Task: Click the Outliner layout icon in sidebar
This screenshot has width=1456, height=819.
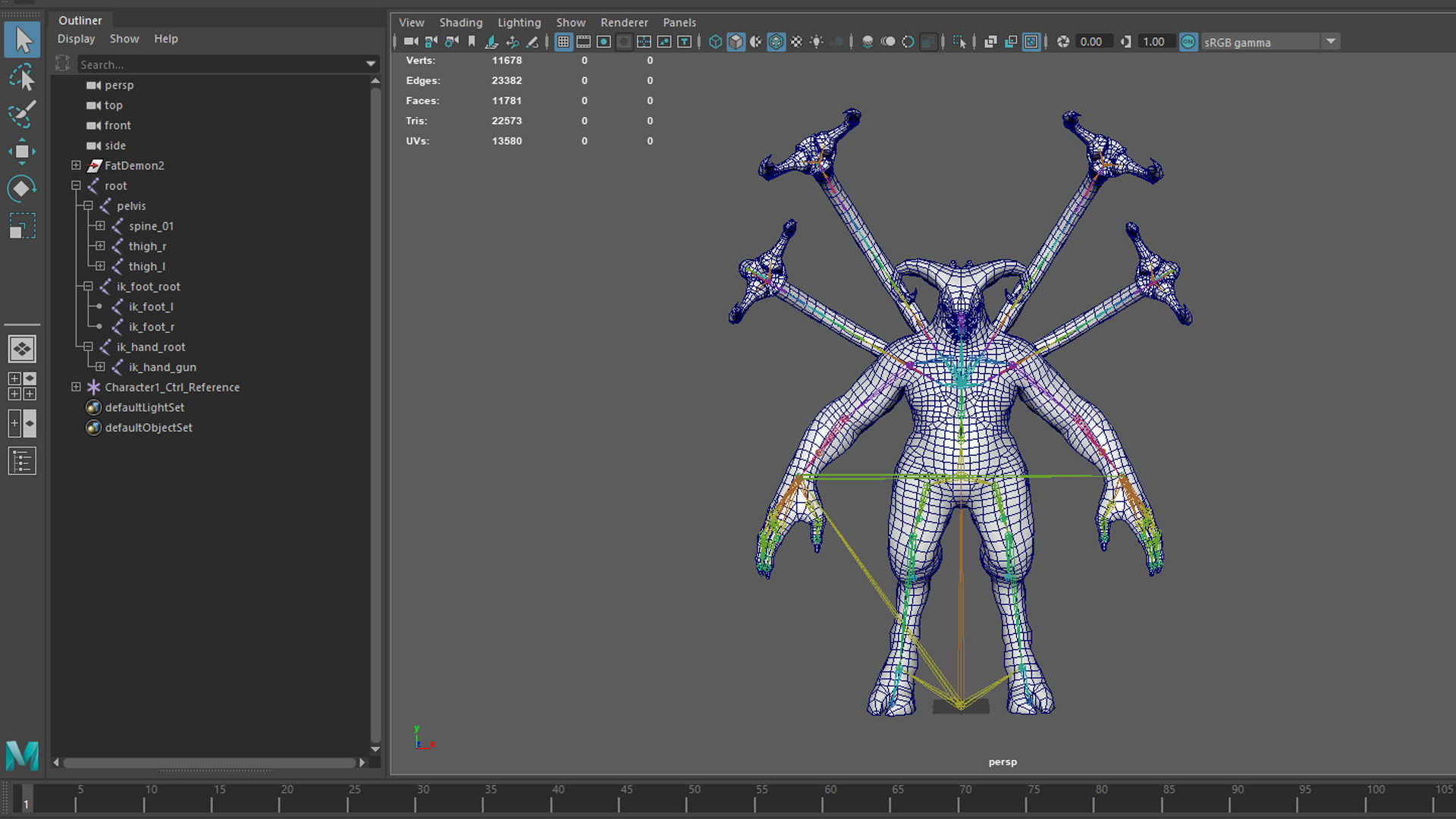Action: [22, 461]
